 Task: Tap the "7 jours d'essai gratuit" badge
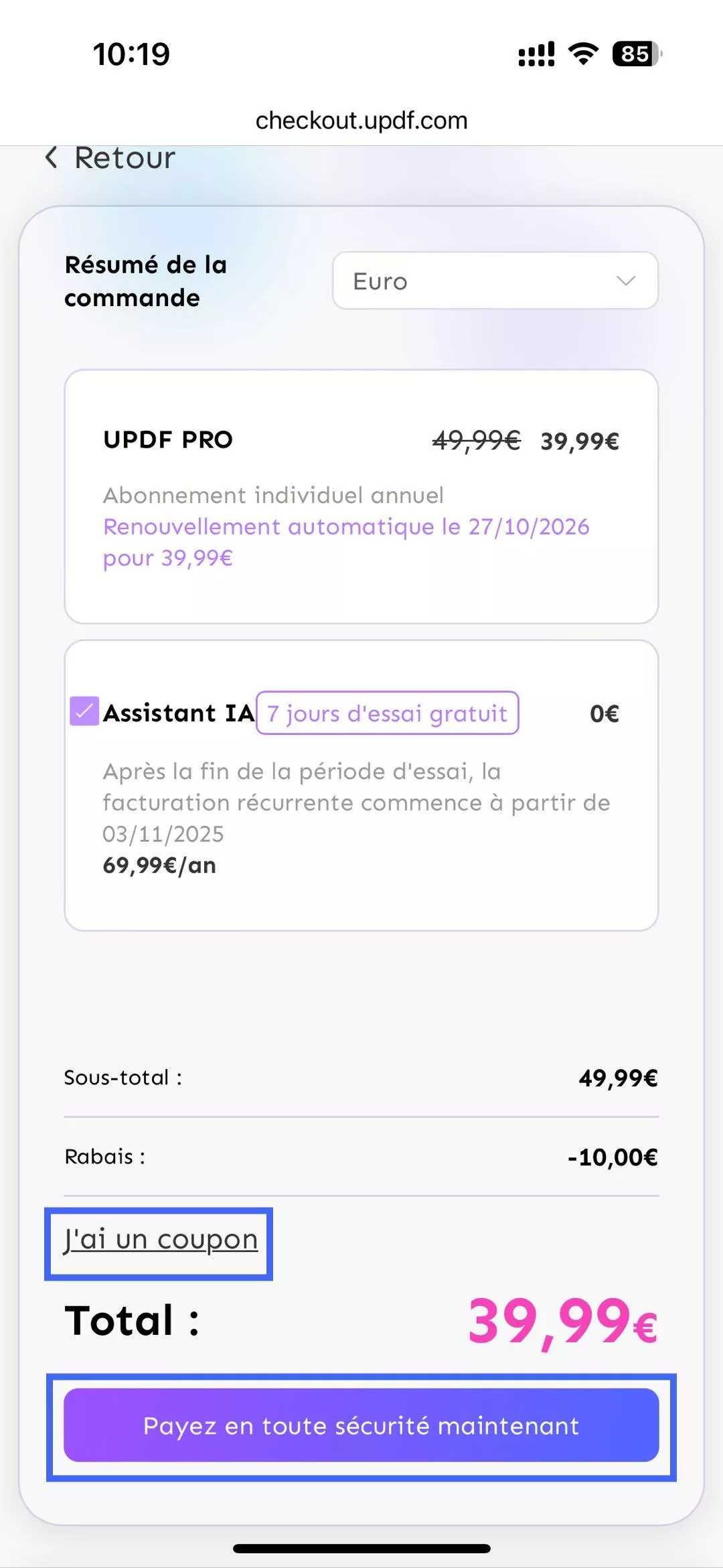[387, 713]
